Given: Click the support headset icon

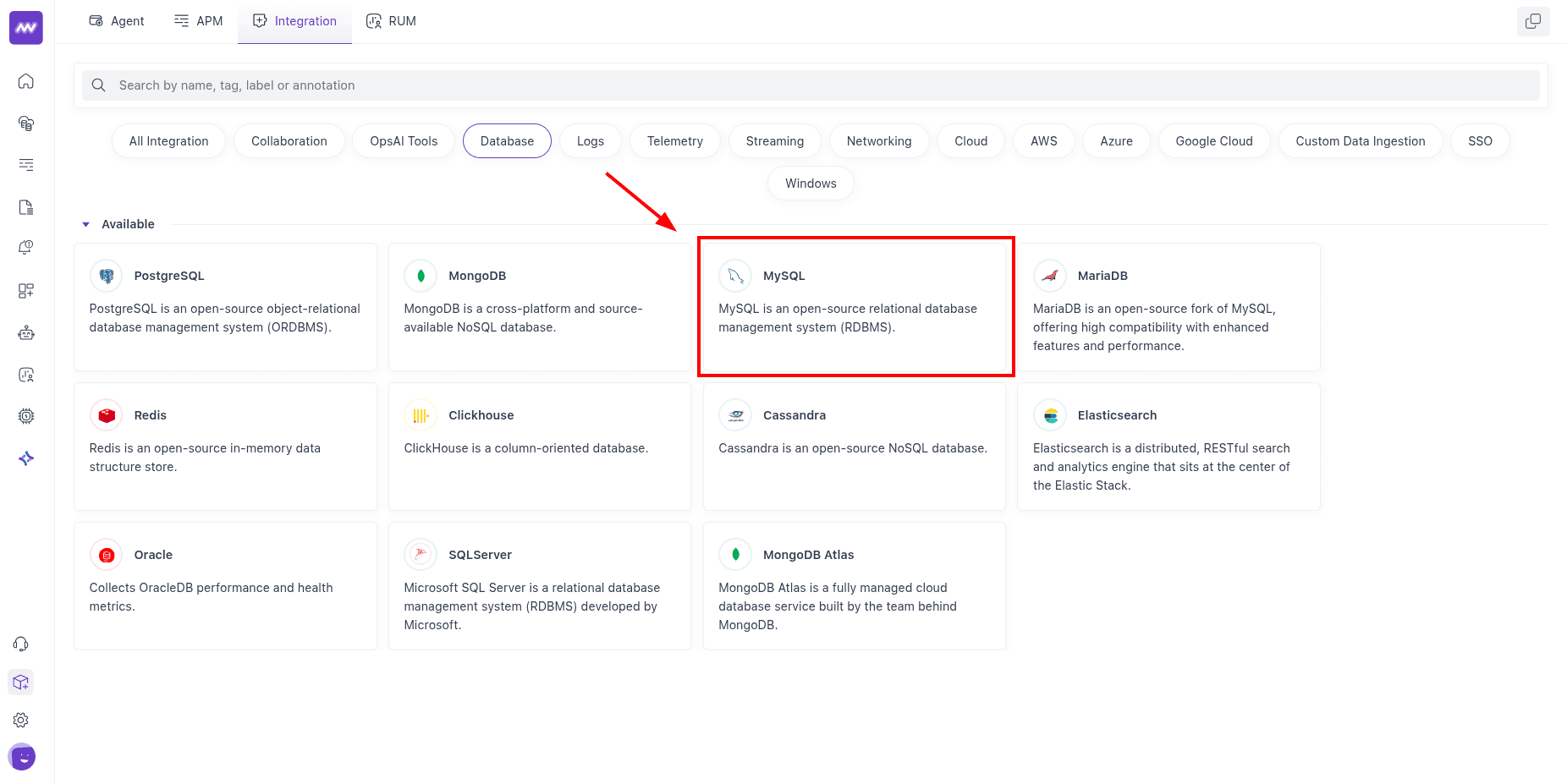Looking at the screenshot, I should 21,644.
